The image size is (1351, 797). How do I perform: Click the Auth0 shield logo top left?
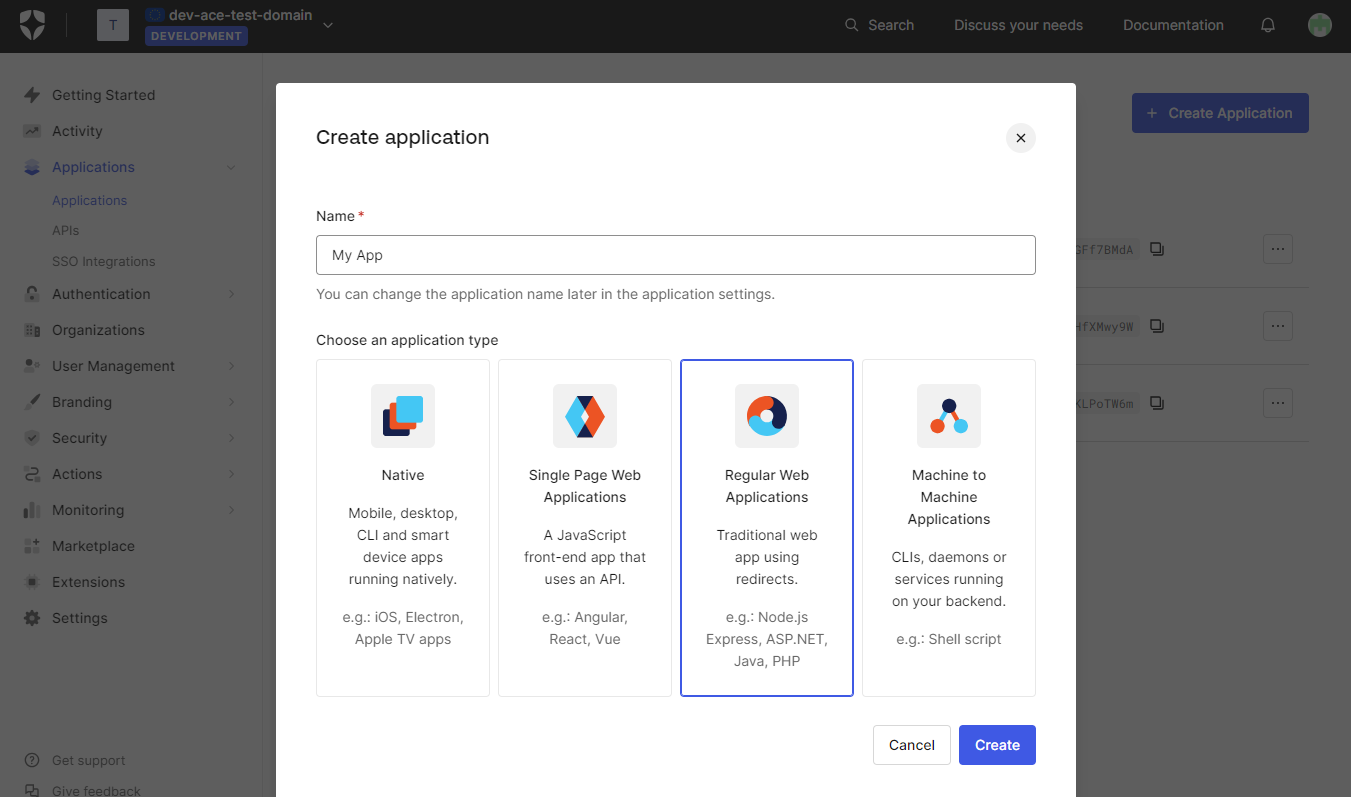pos(30,25)
